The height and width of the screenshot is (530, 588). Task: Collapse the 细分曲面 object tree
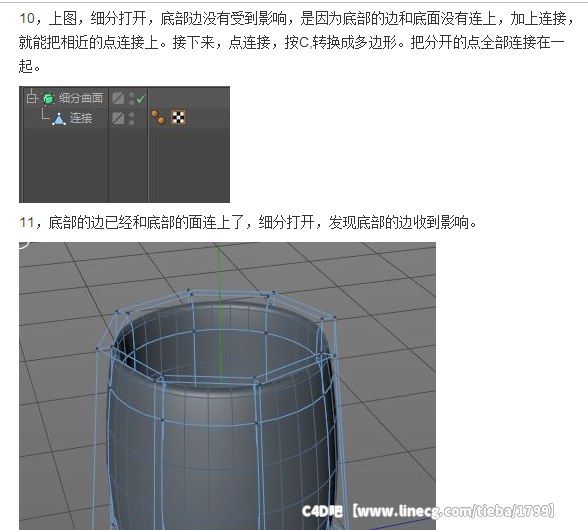pyautogui.click(x=32, y=98)
